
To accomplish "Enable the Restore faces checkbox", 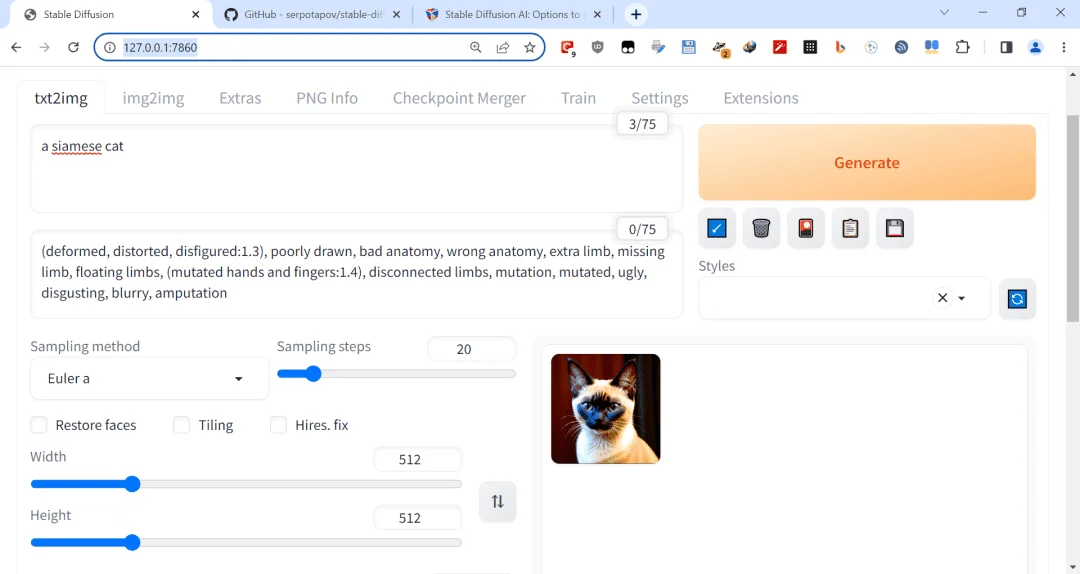I will click(x=39, y=425).
